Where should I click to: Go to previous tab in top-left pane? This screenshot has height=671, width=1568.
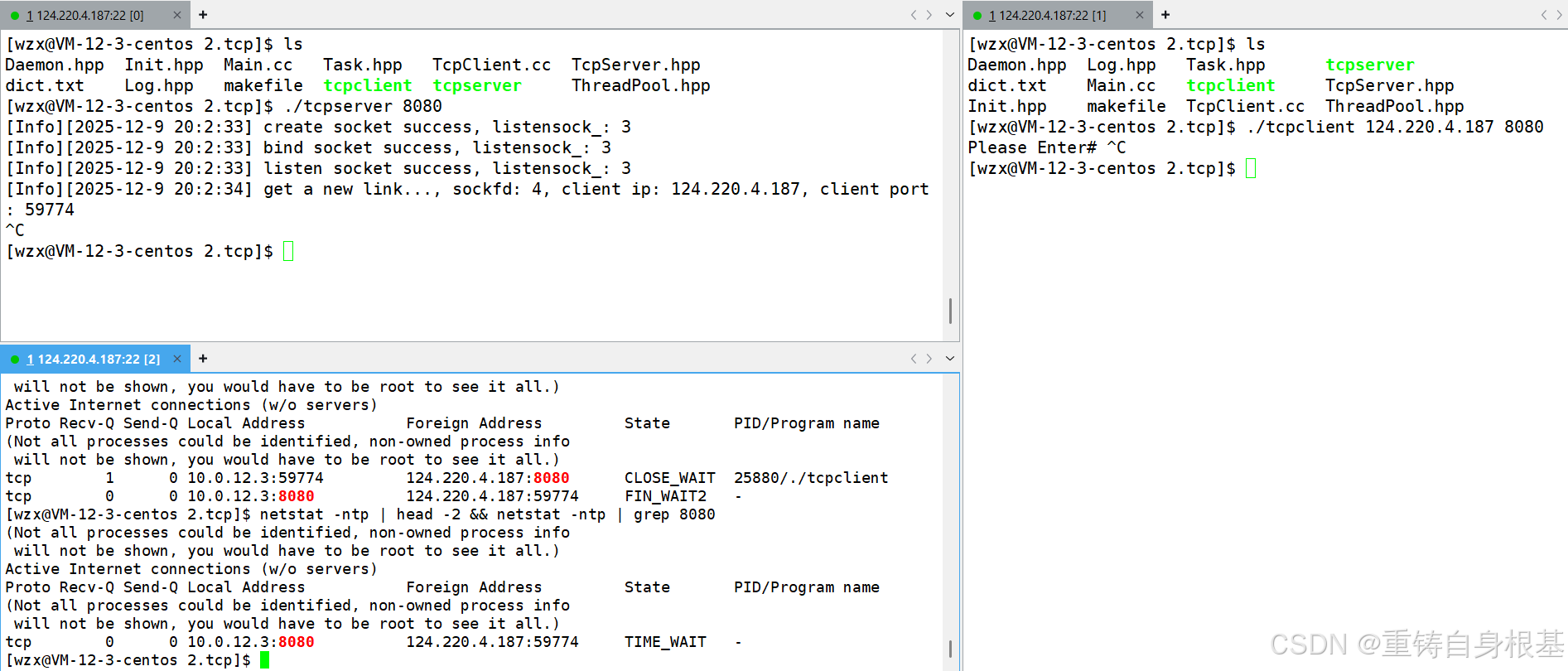(914, 15)
